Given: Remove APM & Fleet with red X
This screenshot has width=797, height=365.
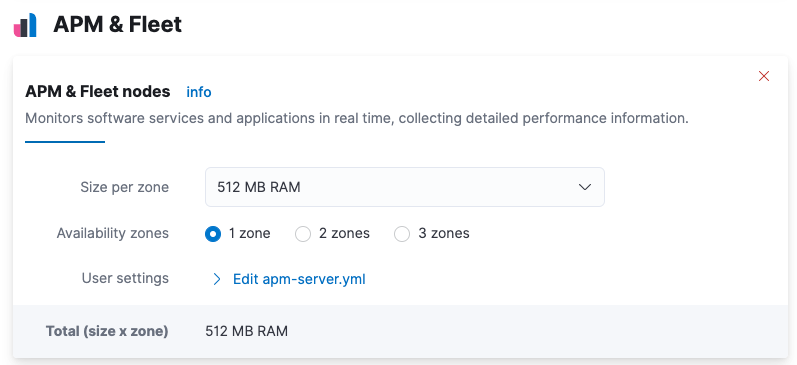Looking at the screenshot, I should 763,76.
